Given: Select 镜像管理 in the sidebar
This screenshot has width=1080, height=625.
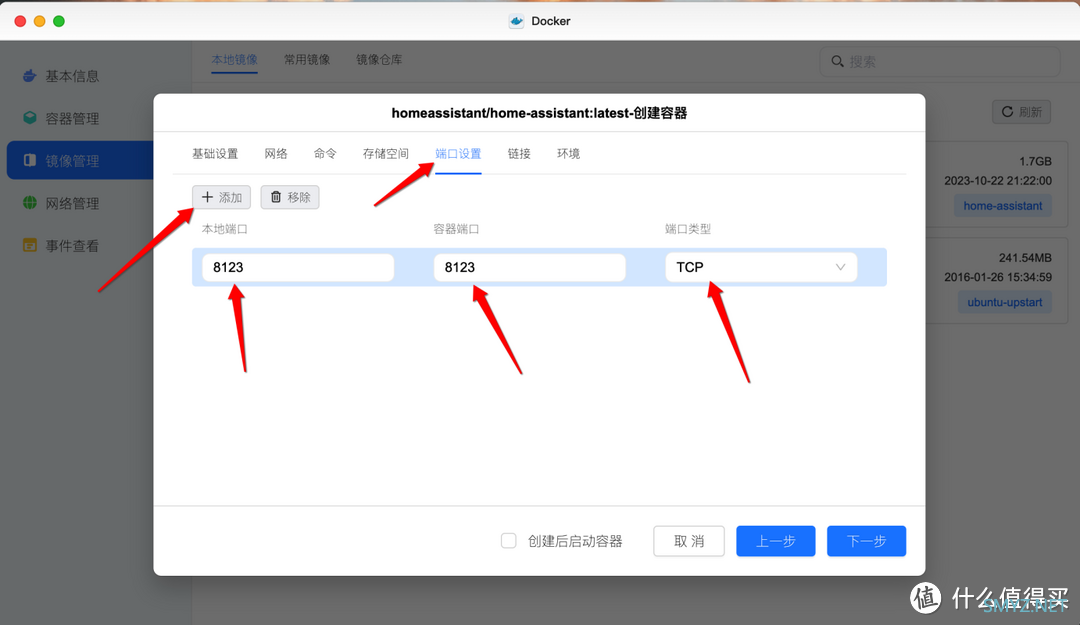Looking at the screenshot, I should (x=80, y=161).
